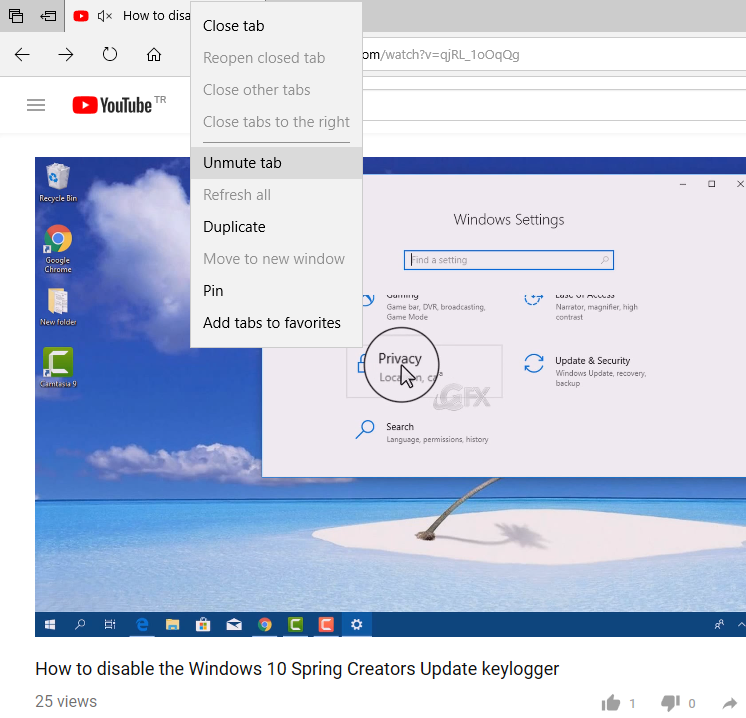Screen dimensions: 746x718
Task: Select Pin from the tab menu
Action: point(276,290)
